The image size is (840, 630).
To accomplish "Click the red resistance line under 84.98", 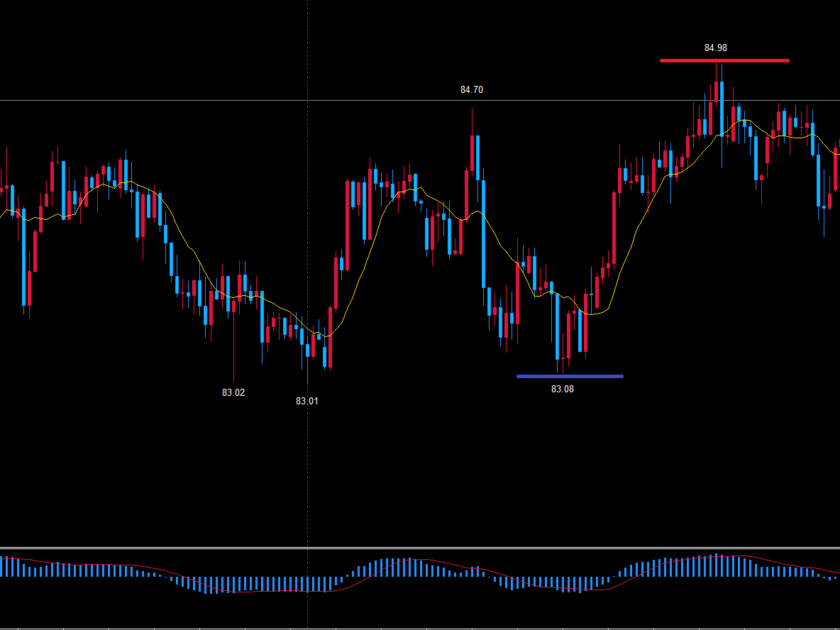I will (x=724, y=61).
